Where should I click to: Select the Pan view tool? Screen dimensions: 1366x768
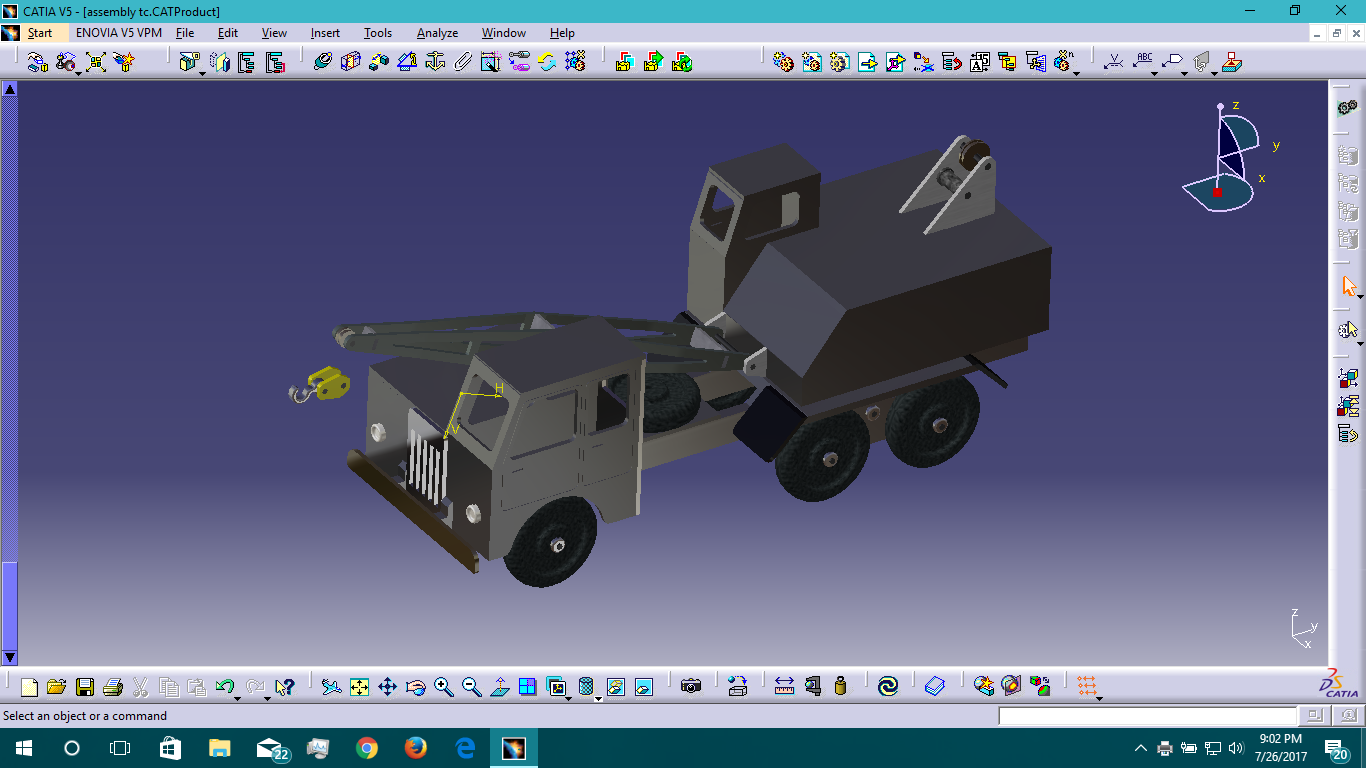coord(387,686)
